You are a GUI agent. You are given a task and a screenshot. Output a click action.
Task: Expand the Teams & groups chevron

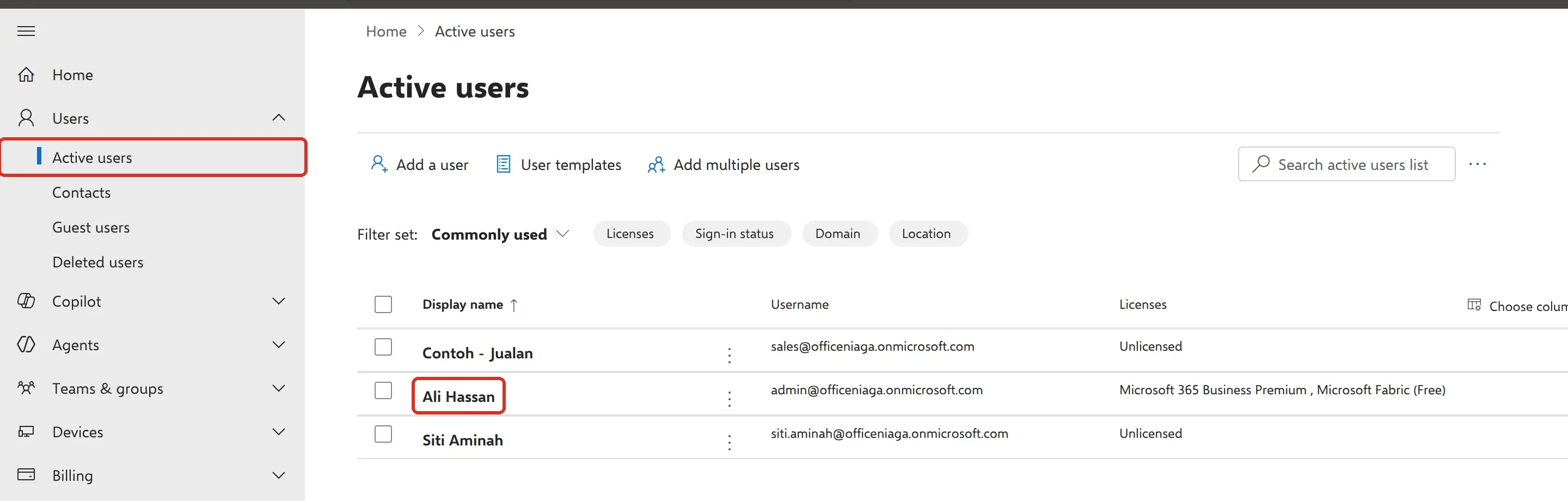tap(279, 388)
